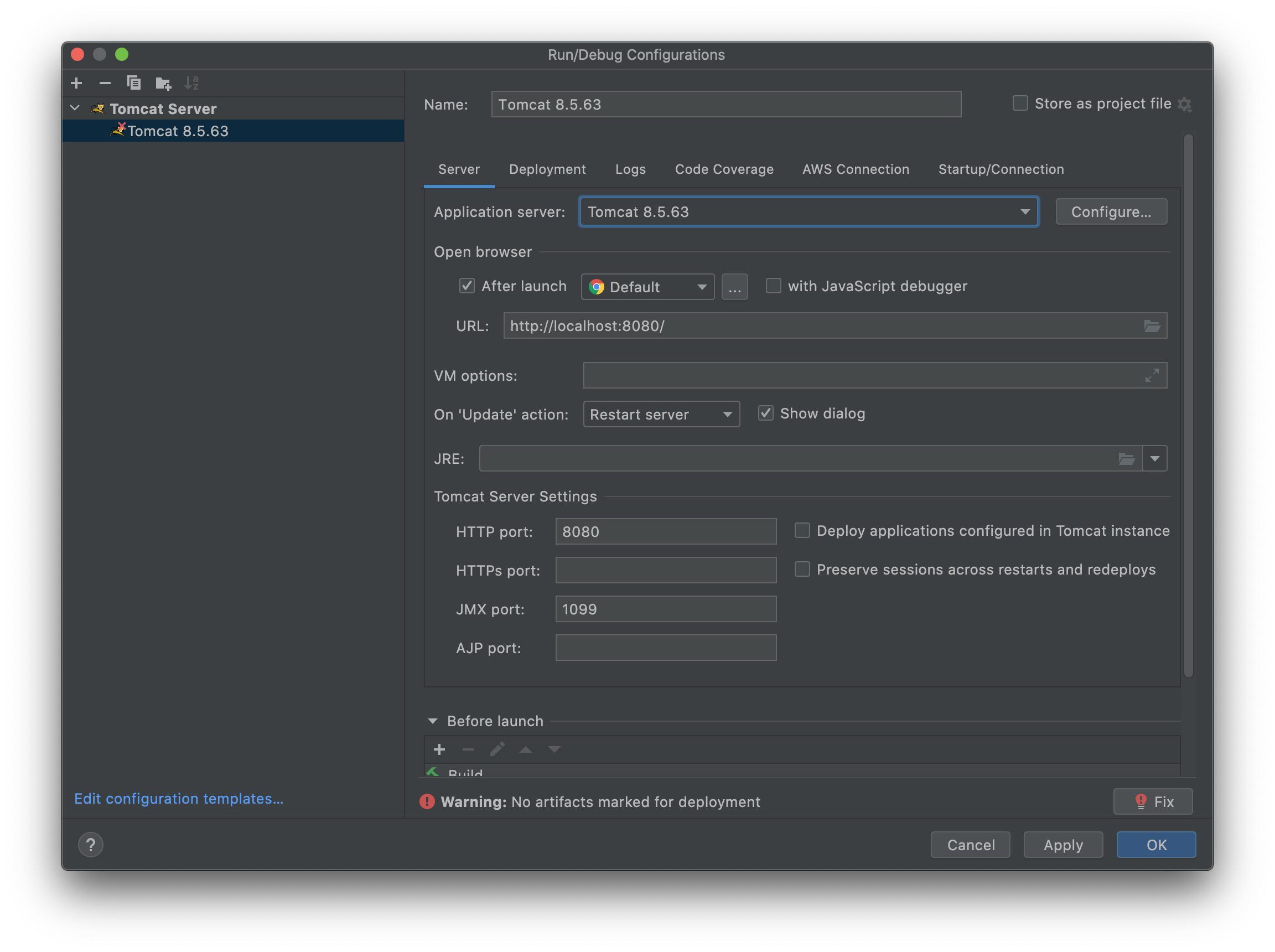Image resolution: width=1275 pixels, height=952 pixels.
Task: Enable Store as project file checkbox
Action: pyautogui.click(x=1020, y=103)
